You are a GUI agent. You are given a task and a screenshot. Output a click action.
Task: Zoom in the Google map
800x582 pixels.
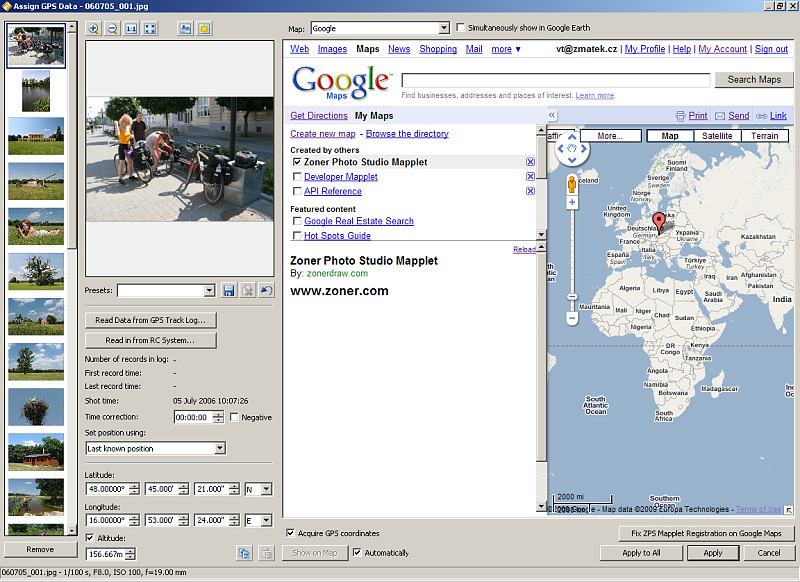tap(572, 203)
